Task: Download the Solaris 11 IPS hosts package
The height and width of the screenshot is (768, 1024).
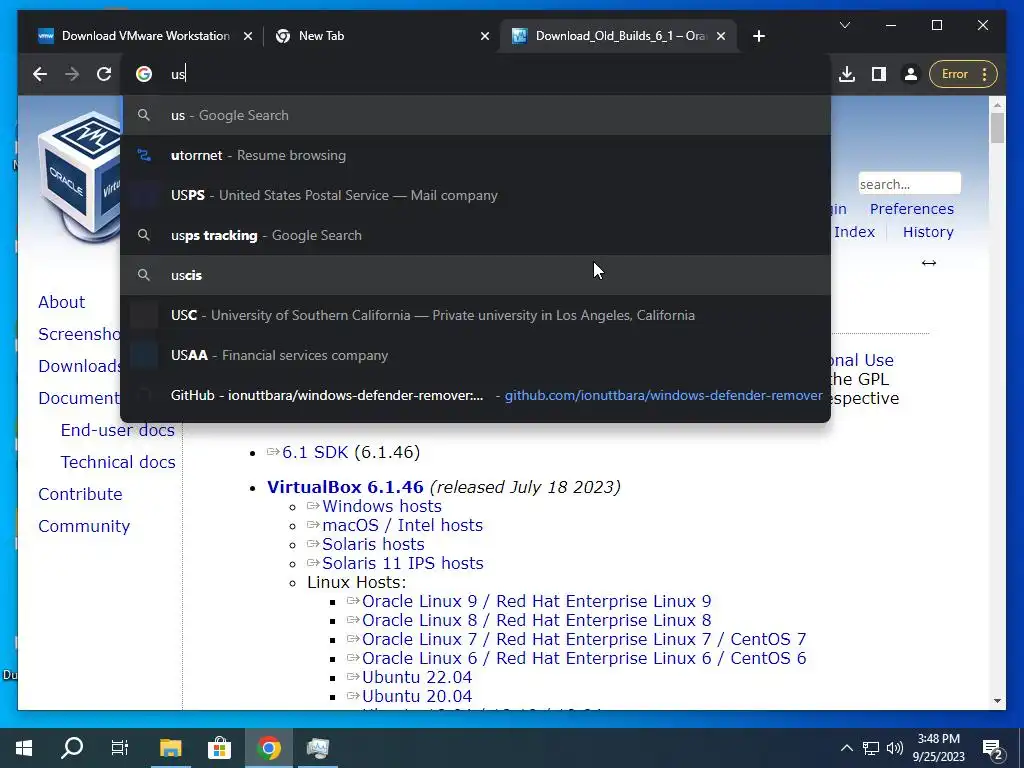Action: pyautogui.click(x=403, y=563)
